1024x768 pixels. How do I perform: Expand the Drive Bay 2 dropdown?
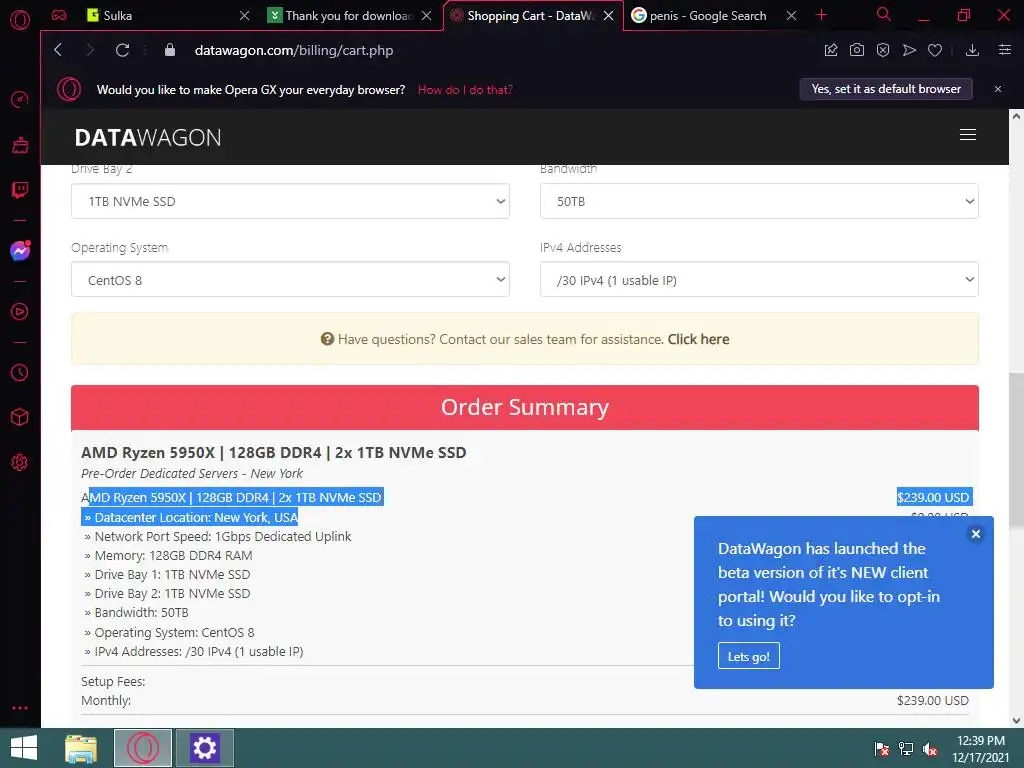[290, 201]
